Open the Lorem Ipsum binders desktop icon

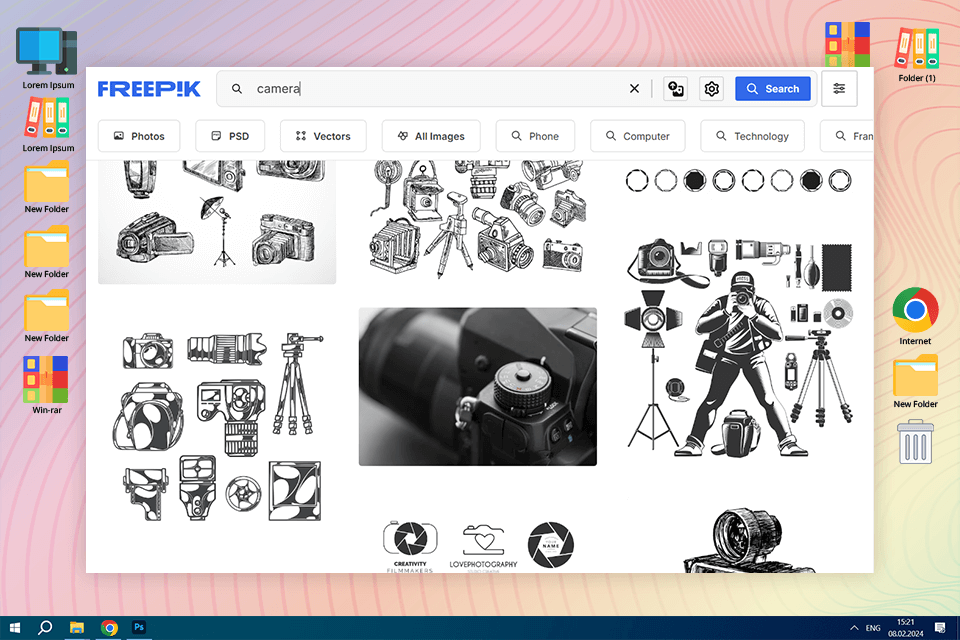48,126
